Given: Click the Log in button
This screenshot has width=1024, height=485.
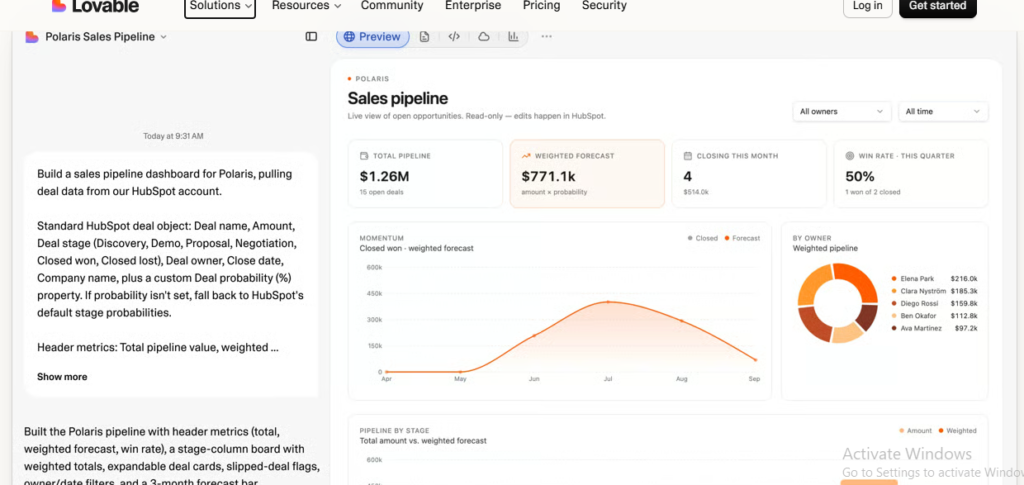Looking at the screenshot, I should [x=867, y=7].
